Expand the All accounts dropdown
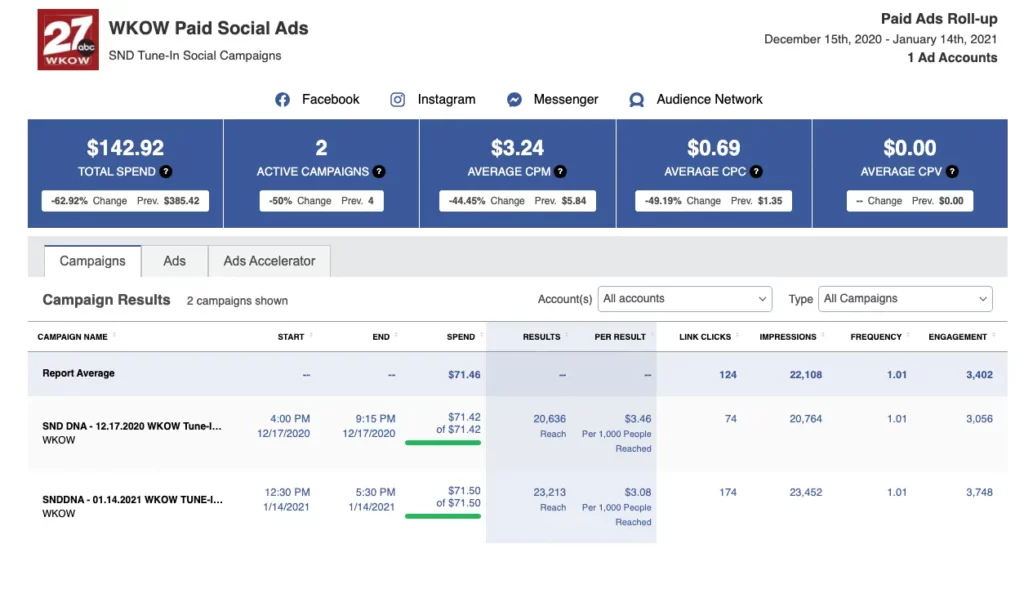 (x=685, y=299)
